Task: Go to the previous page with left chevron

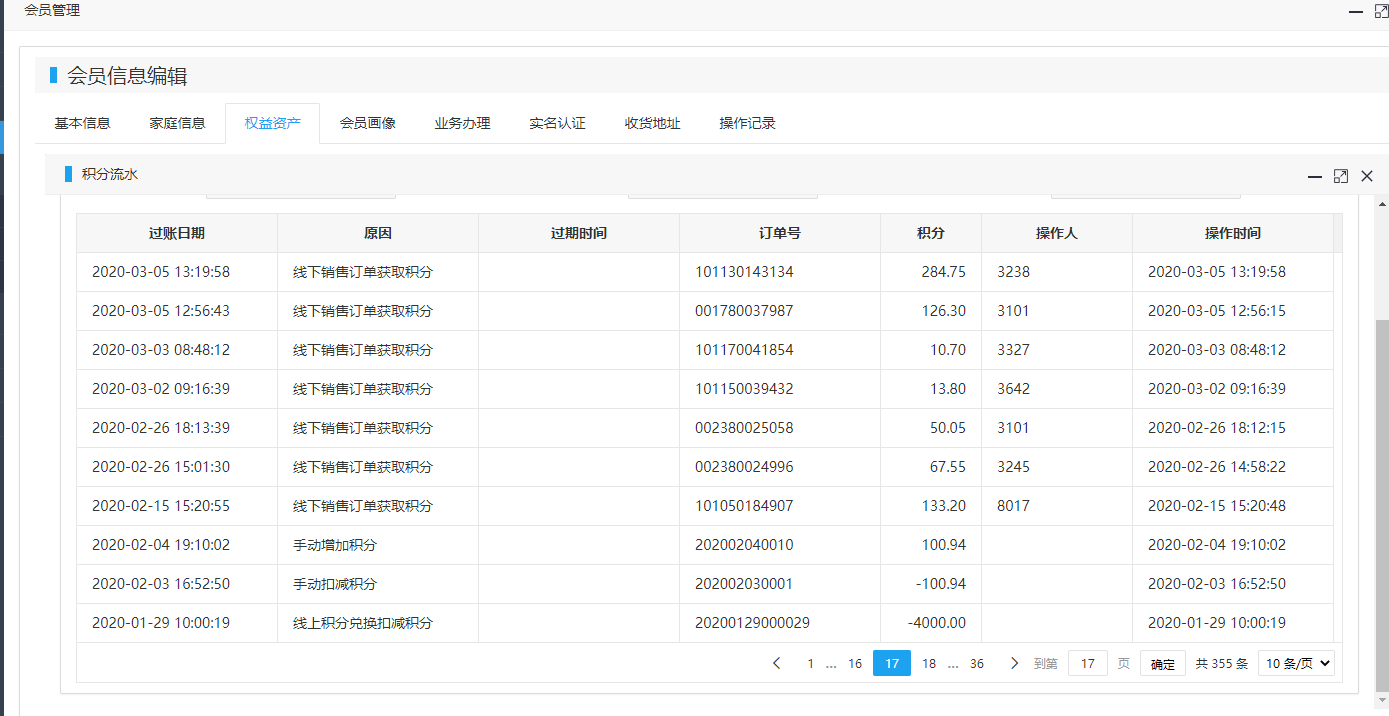Action: click(777, 663)
